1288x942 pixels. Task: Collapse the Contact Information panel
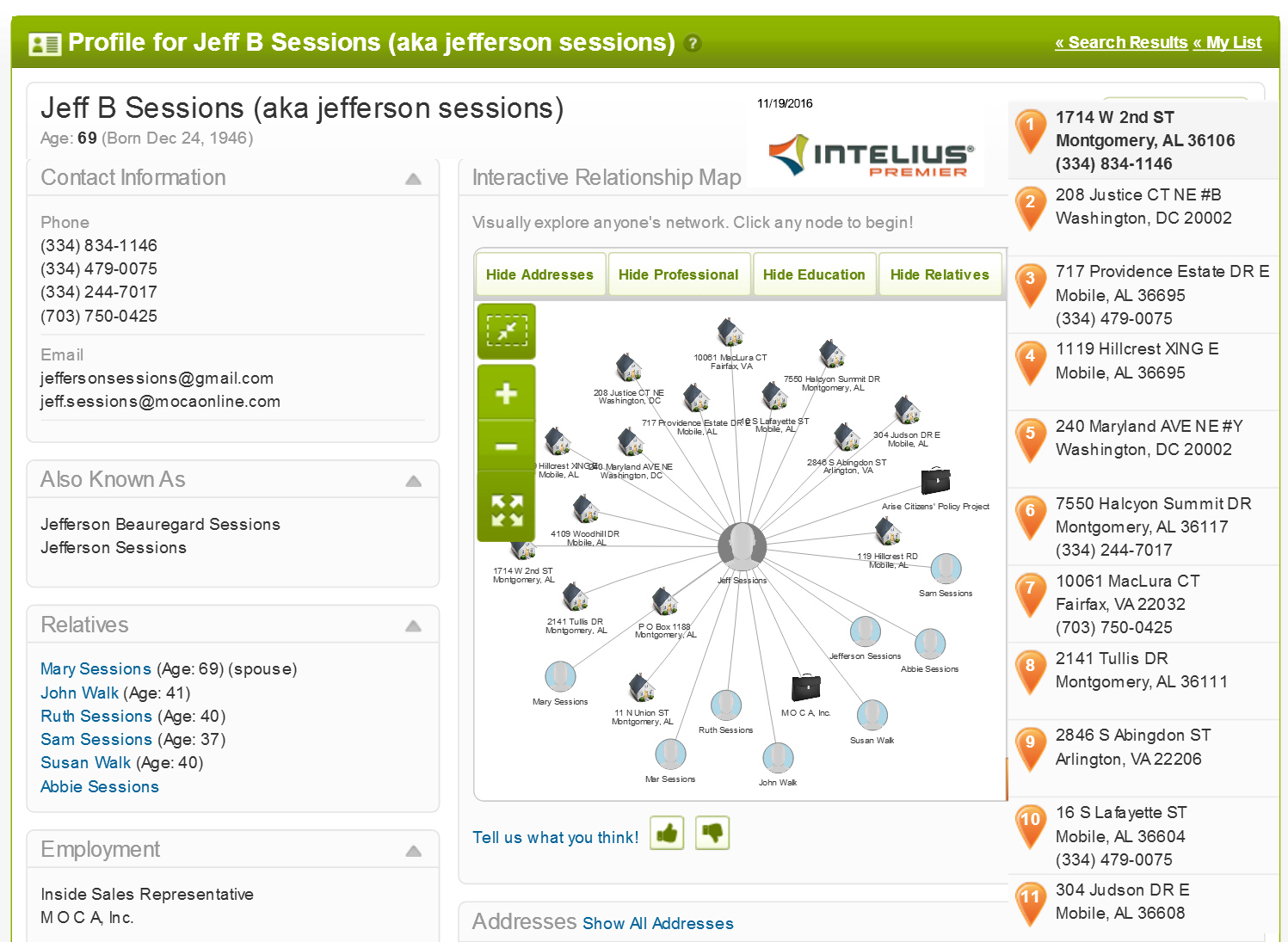413,179
